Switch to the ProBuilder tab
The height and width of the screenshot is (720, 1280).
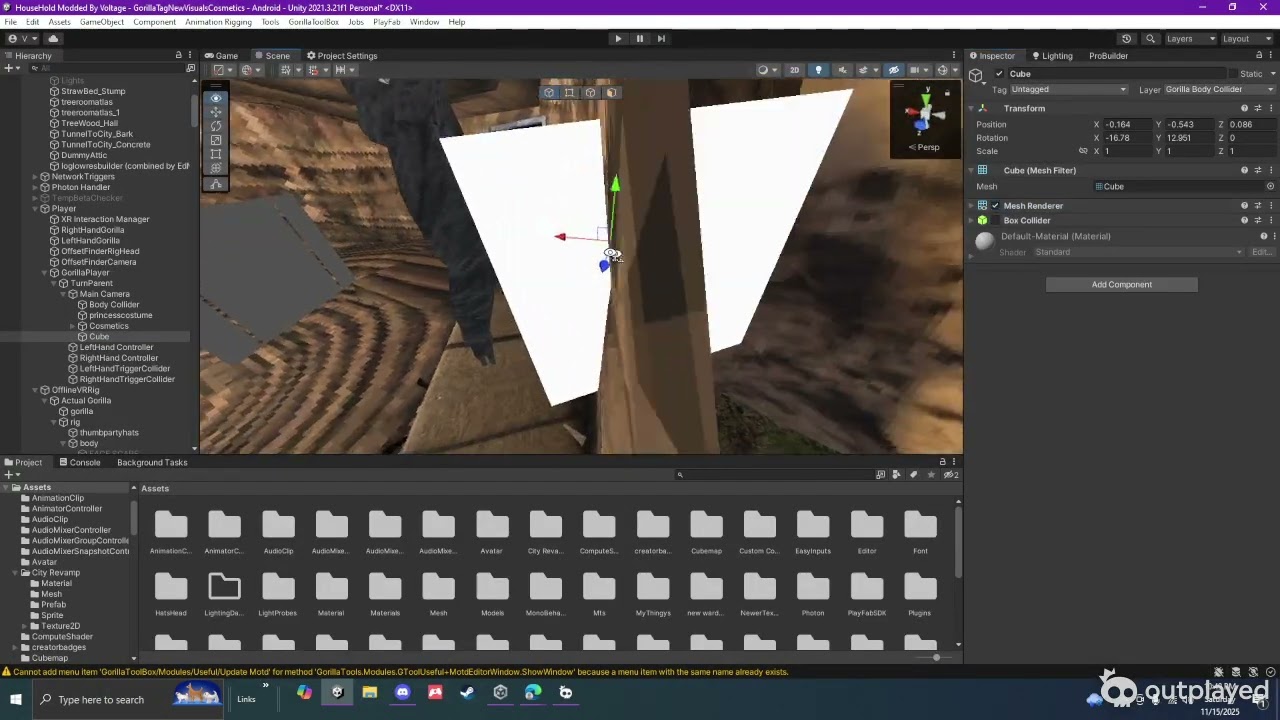coord(1108,56)
